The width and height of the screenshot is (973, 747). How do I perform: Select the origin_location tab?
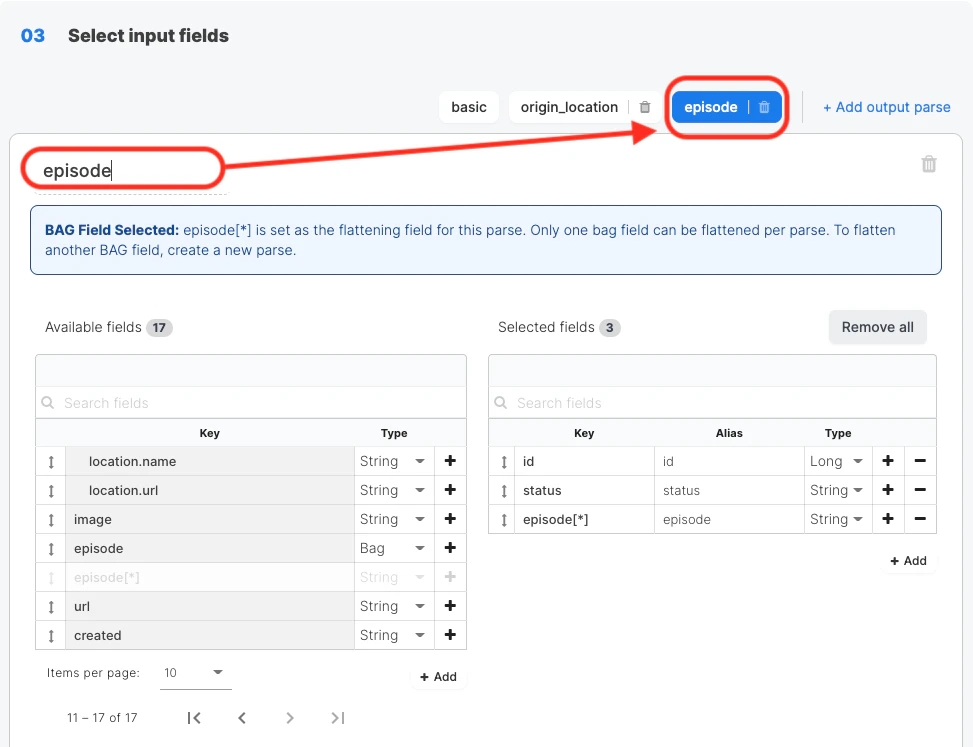[569, 107]
